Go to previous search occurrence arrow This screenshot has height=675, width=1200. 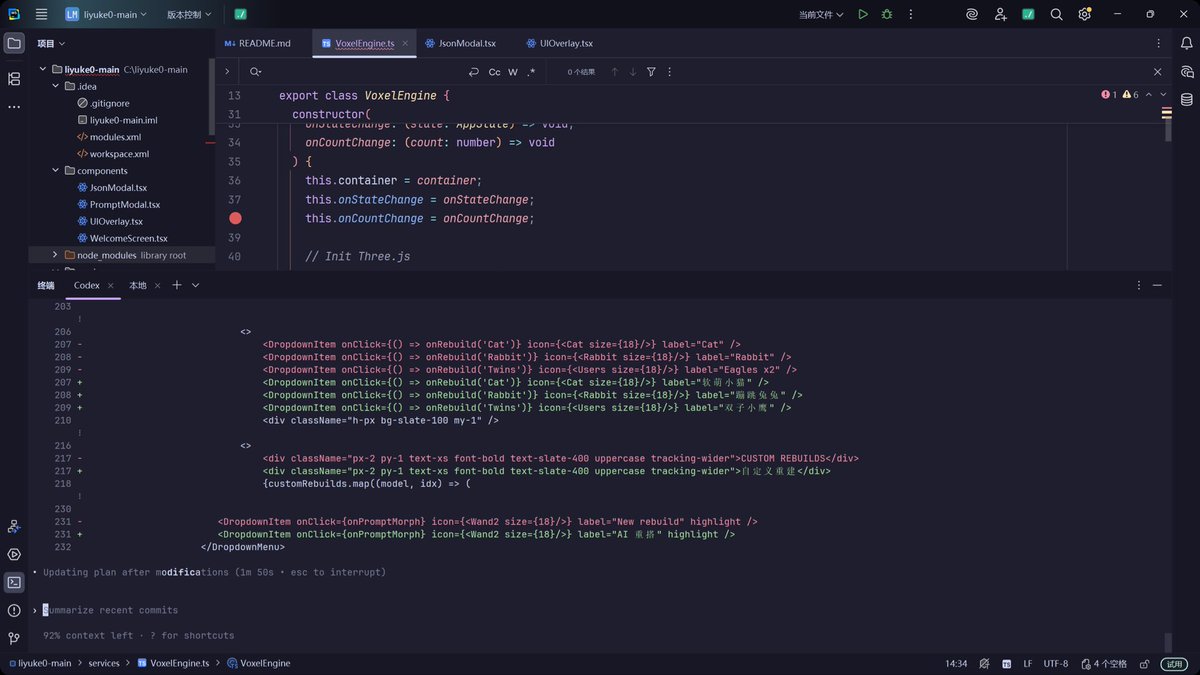(614, 72)
